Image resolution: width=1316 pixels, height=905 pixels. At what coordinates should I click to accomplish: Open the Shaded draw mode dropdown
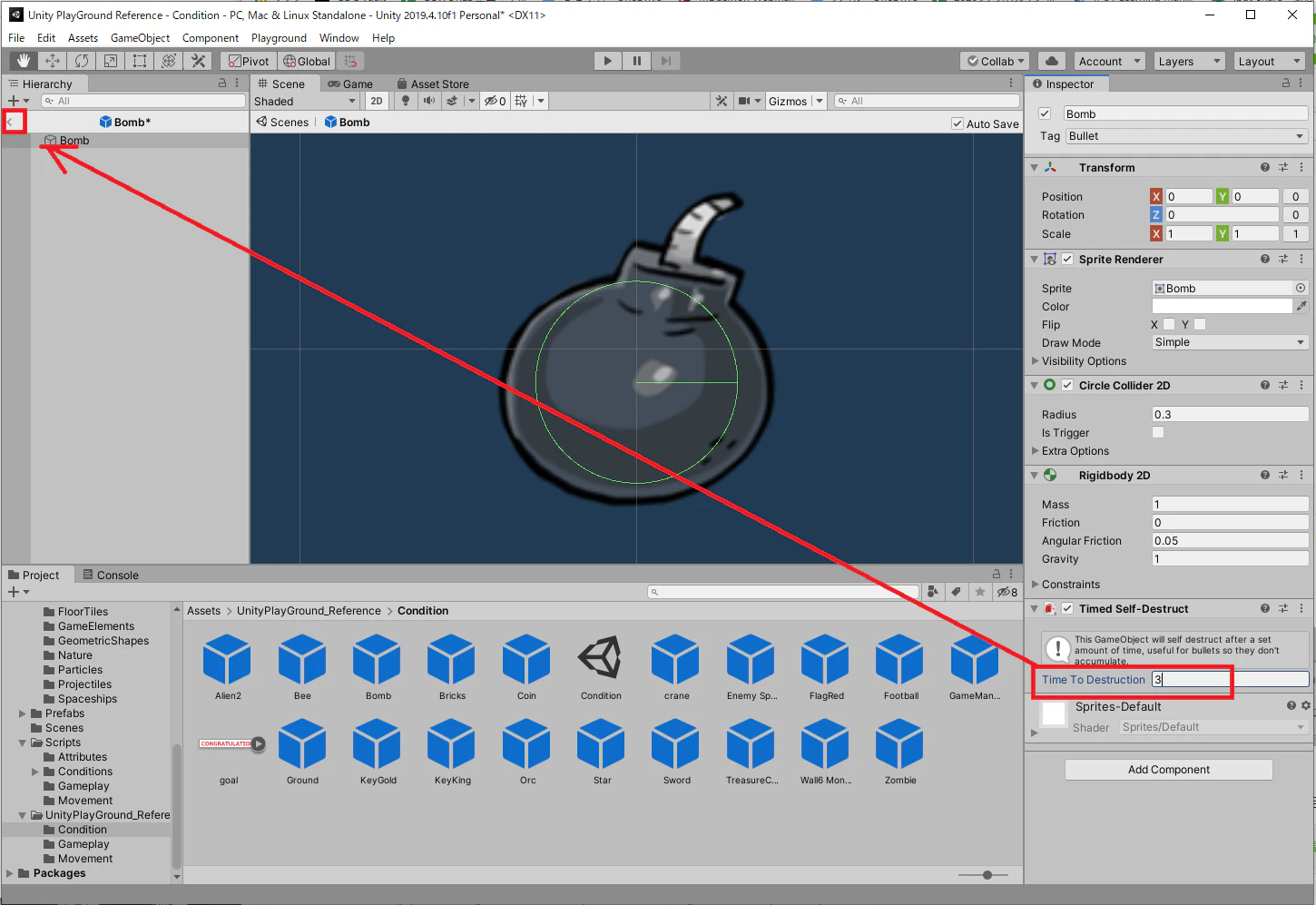(305, 101)
